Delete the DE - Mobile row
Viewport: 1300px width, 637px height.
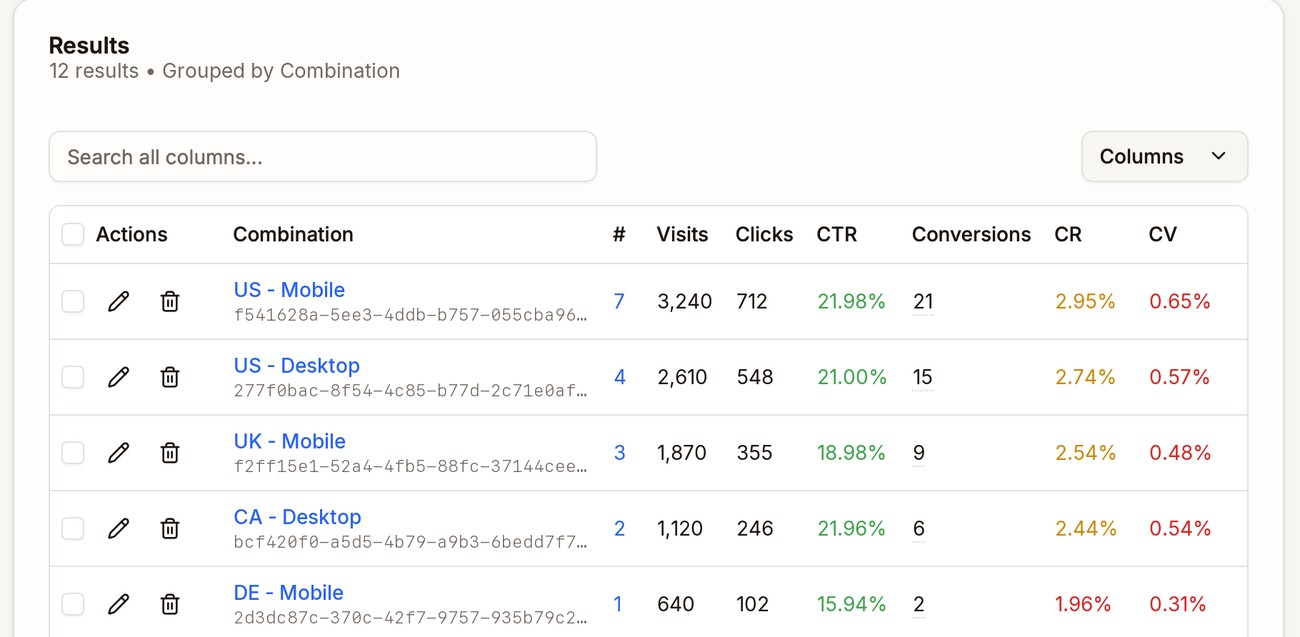coord(170,604)
